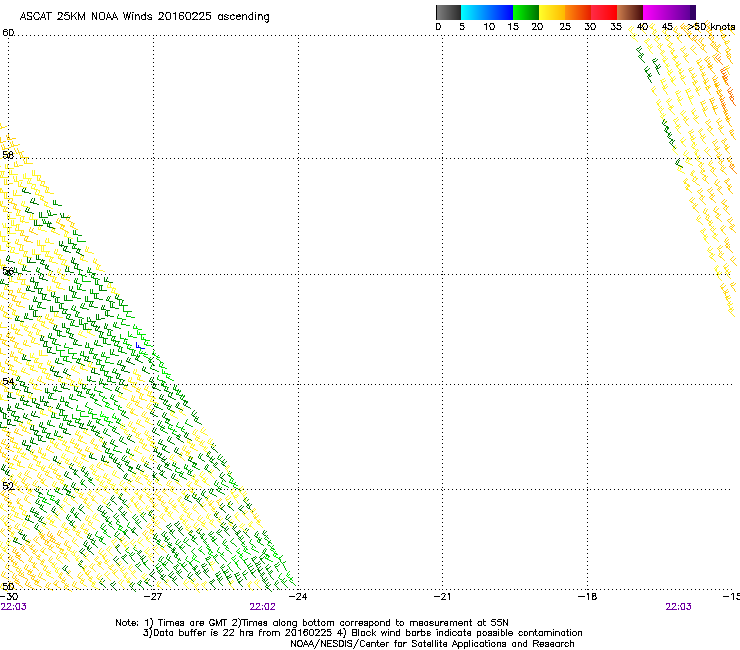740x650 pixels.
Task: Click the latitude label '54'
Action: coord(8,381)
